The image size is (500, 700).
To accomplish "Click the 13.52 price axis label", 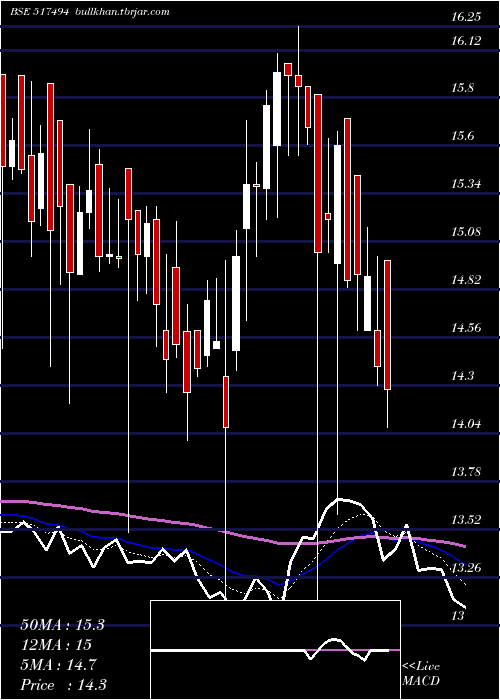I will pos(466,520).
